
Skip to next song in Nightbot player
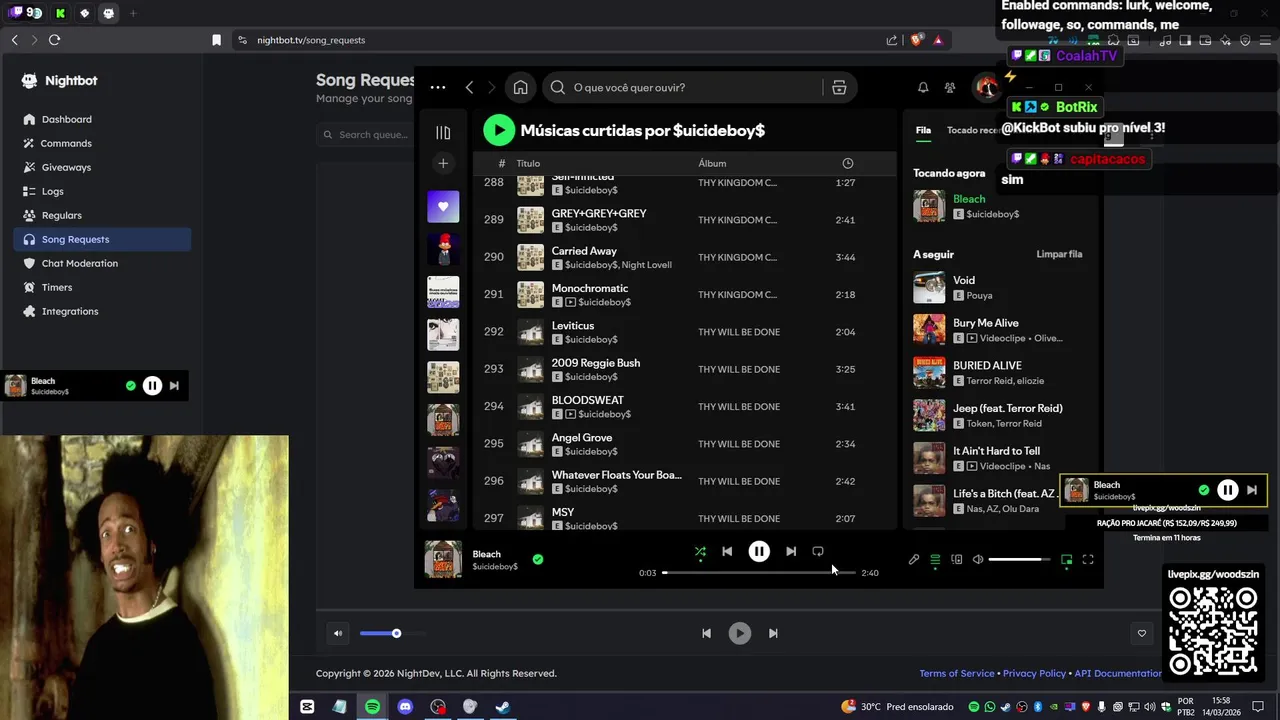773,633
